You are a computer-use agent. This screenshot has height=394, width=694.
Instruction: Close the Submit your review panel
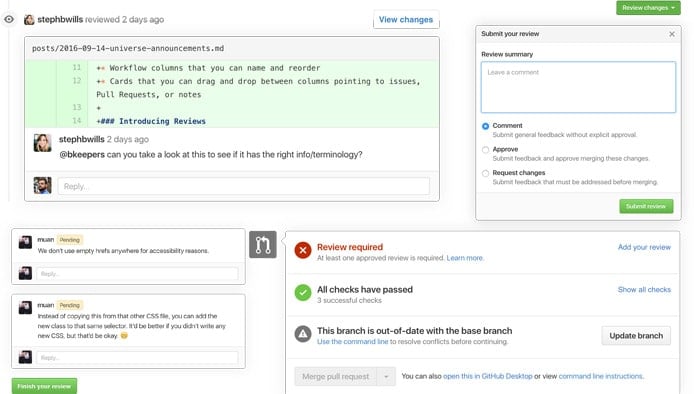point(672,34)
